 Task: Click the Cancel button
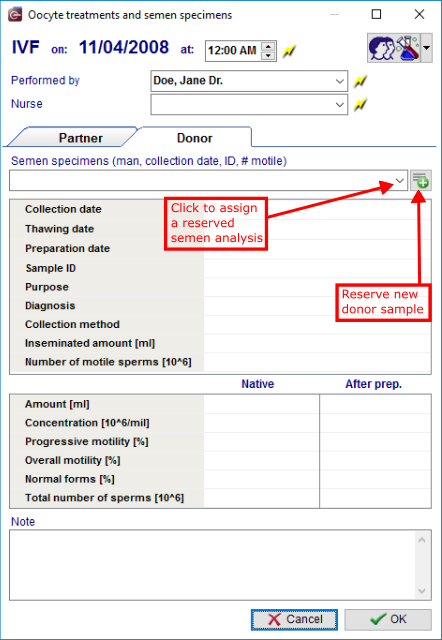click(x=294, y=620)
